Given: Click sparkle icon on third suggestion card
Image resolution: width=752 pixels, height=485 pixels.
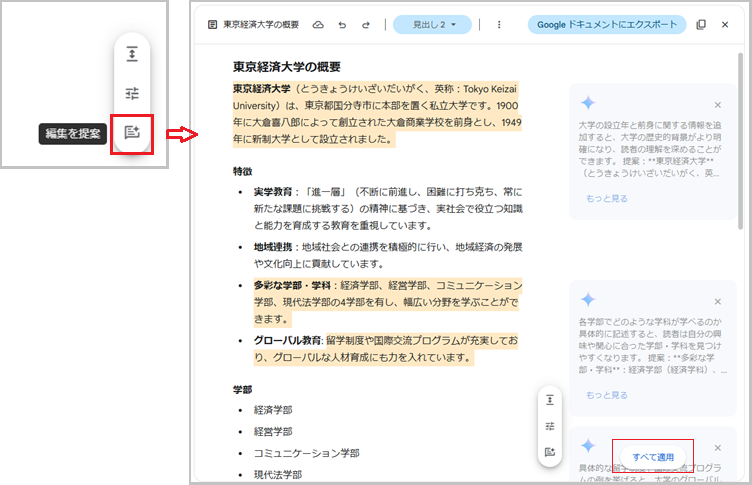Looking at the screenshot, I should [588, 446].
